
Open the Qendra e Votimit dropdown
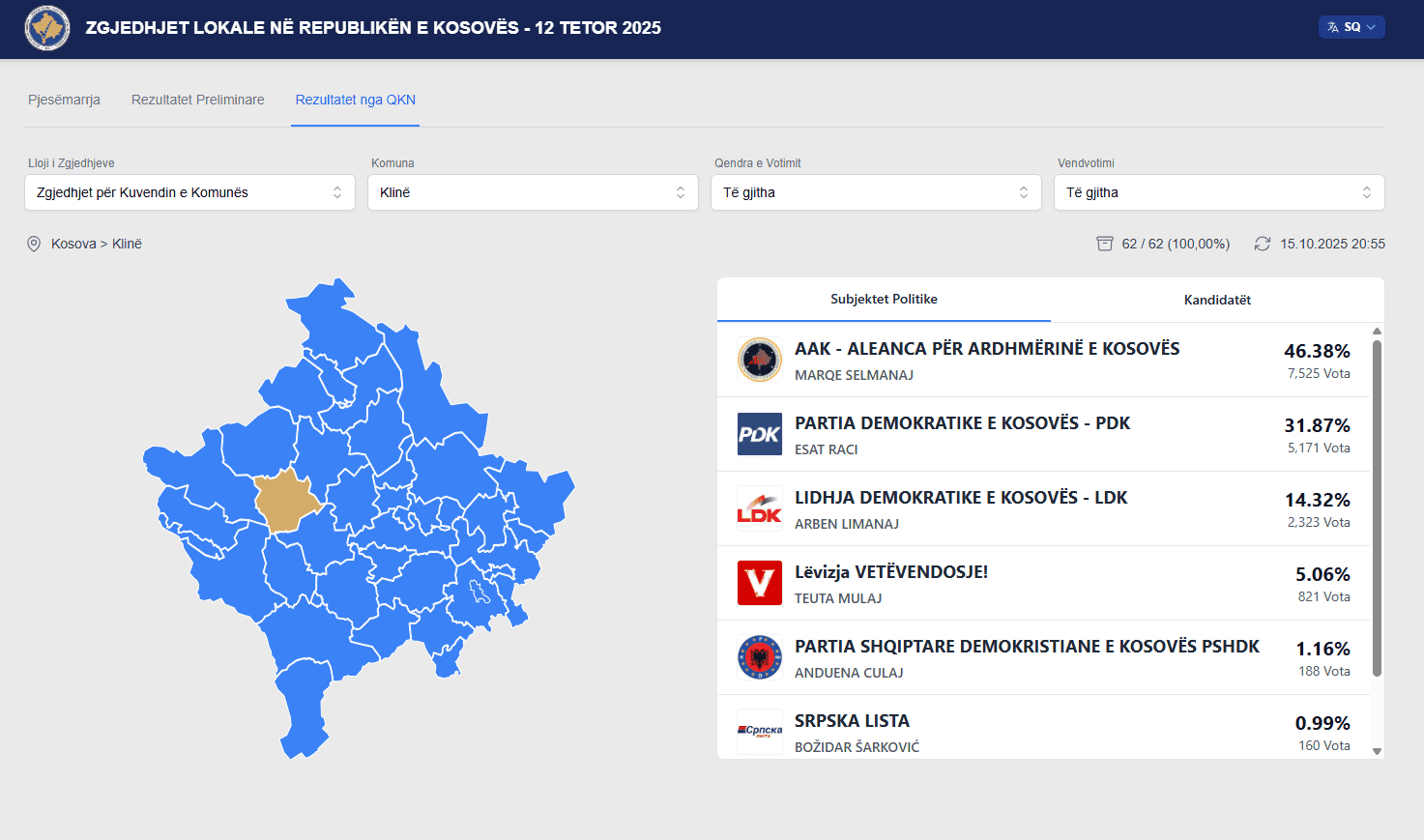point(876,192)
